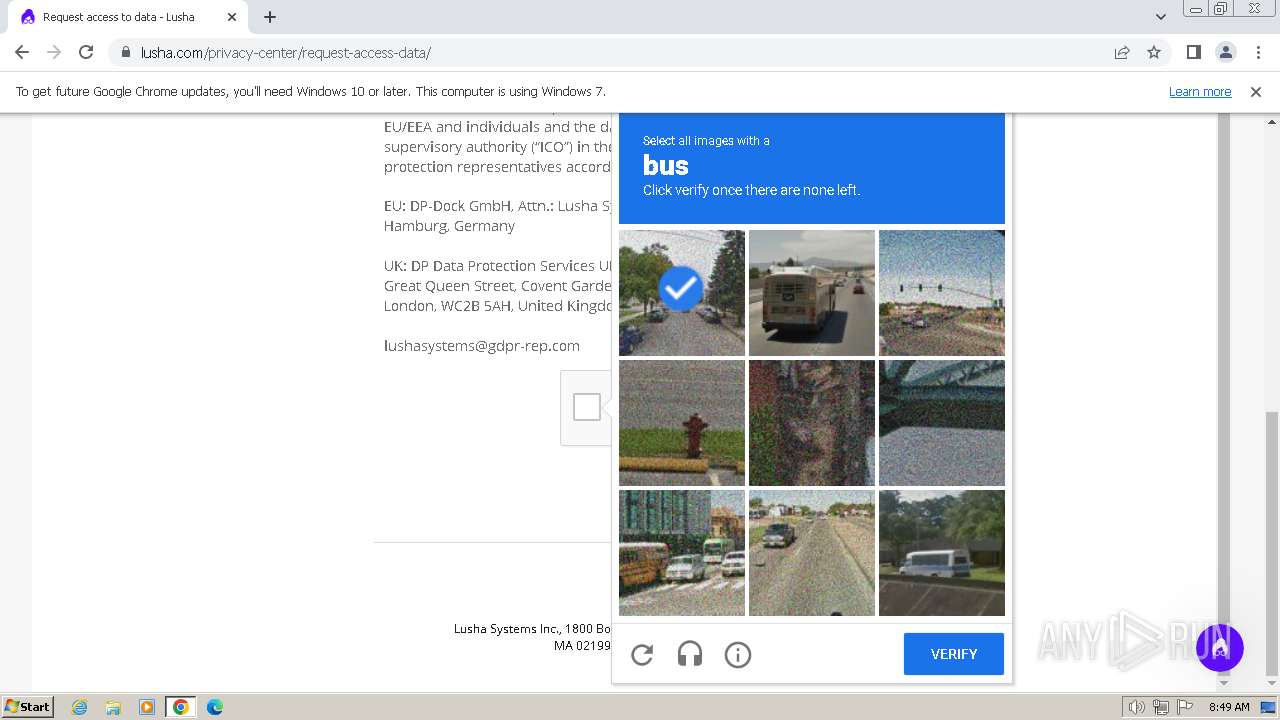Bookmark this tab with the star icon
Image resolution: width=1280 pixels, height=720 pixels.
(1154, 53)
